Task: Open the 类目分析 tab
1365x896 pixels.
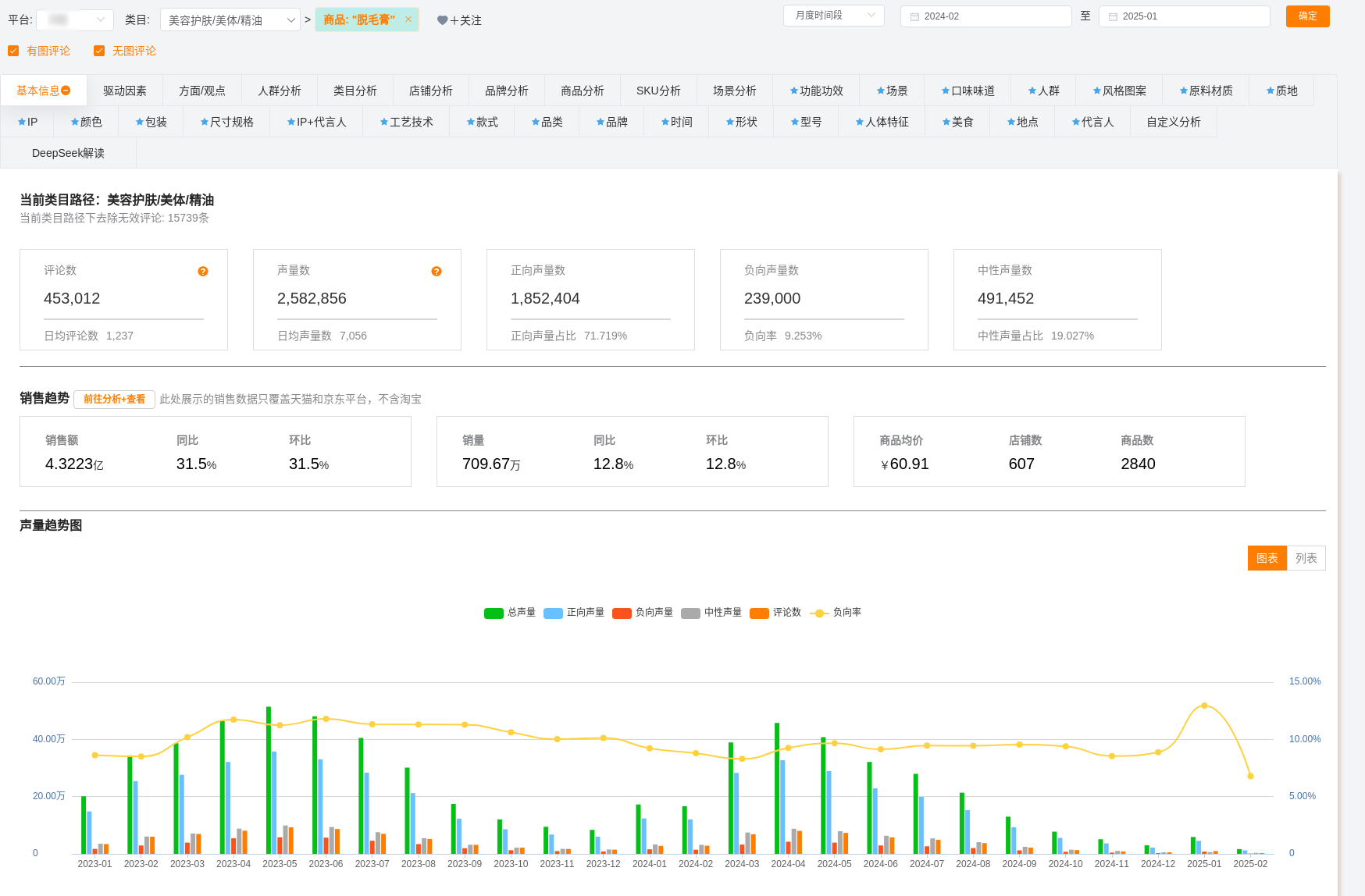Action: (x=355, y=91)
